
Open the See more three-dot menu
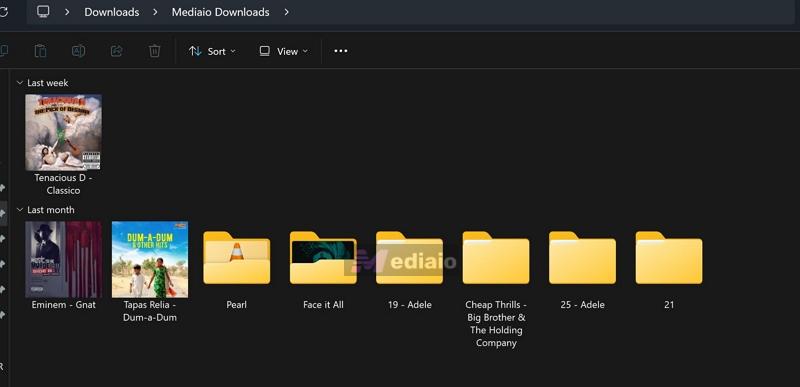[x=341, y=51]
